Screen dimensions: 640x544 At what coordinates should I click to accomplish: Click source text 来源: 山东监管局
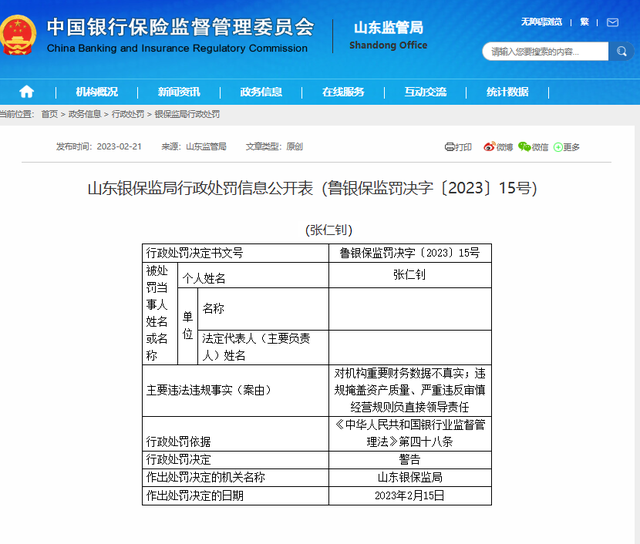[193, 147]
